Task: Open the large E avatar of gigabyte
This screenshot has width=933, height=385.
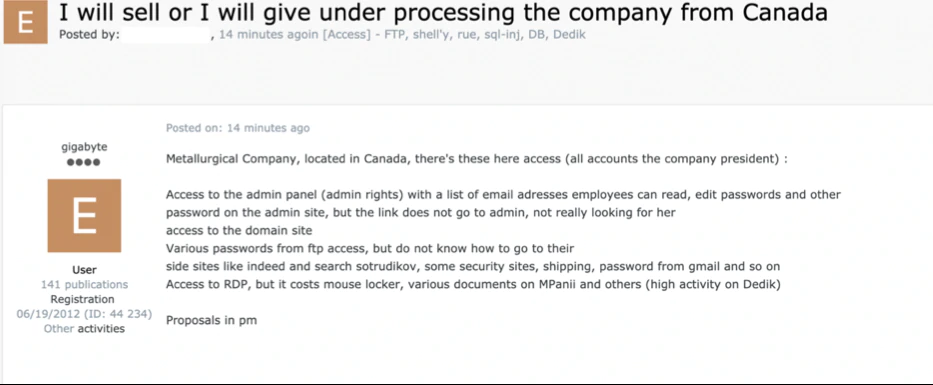Action: tap(84, 215)
